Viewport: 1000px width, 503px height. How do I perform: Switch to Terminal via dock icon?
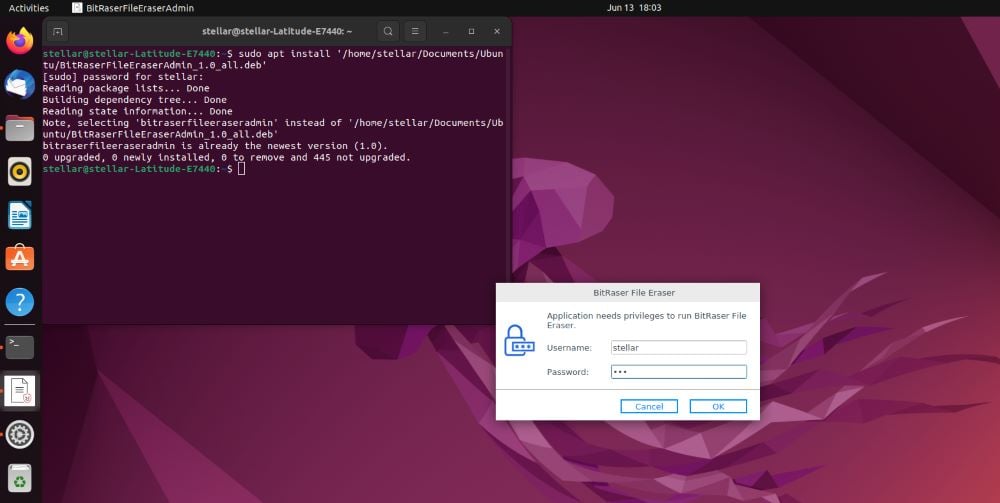click(20, 347)
